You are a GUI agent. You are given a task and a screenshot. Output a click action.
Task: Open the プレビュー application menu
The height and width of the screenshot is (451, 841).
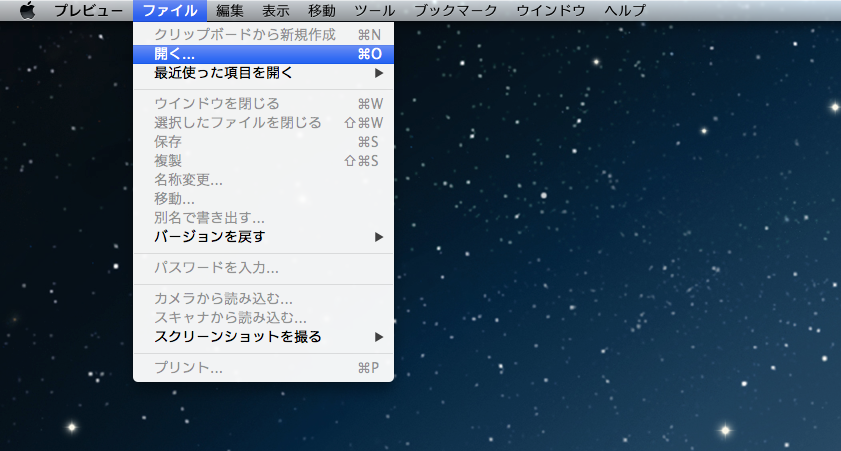point(88,10)
